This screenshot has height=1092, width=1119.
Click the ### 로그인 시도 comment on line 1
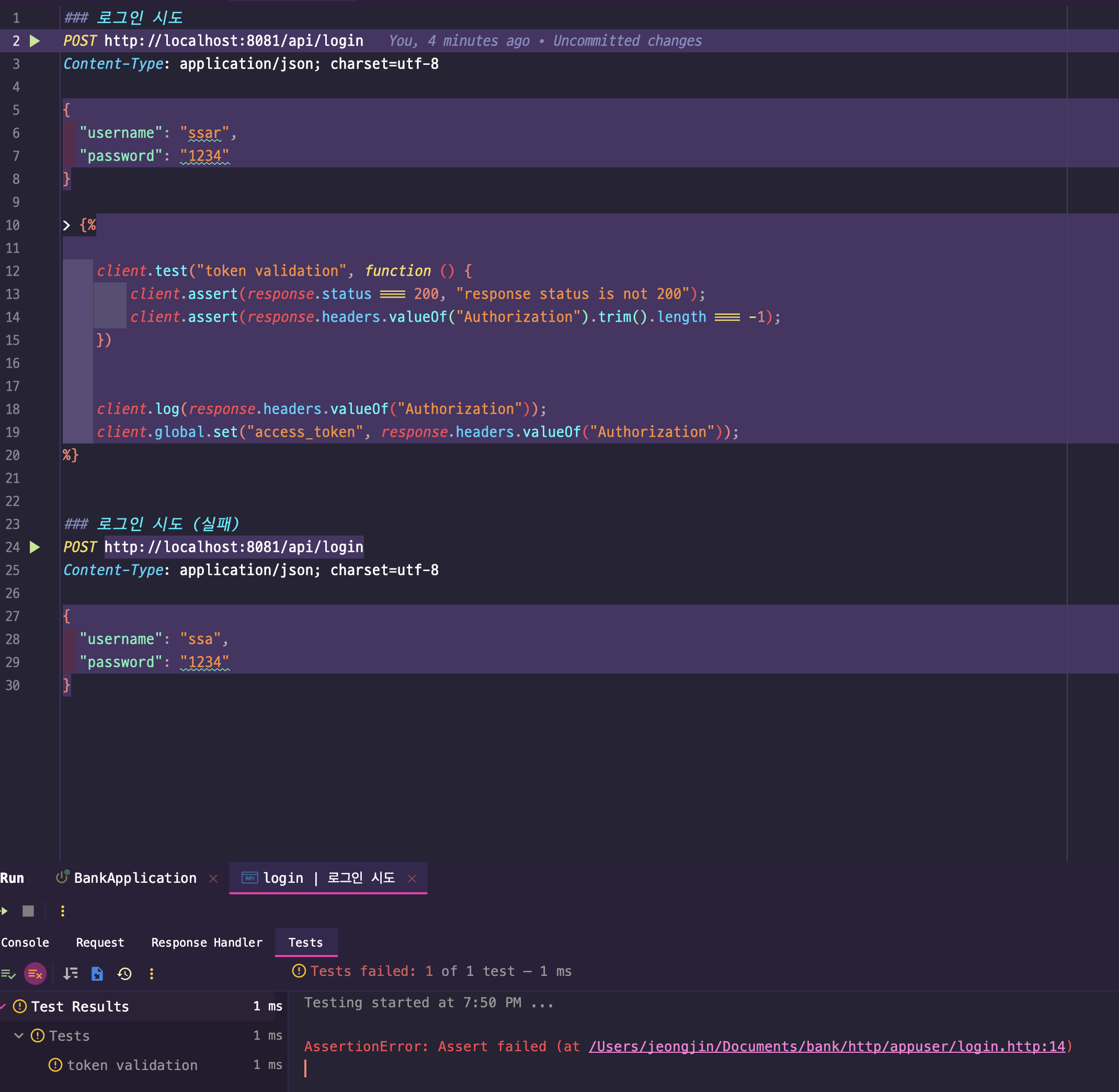coord(123,18)
